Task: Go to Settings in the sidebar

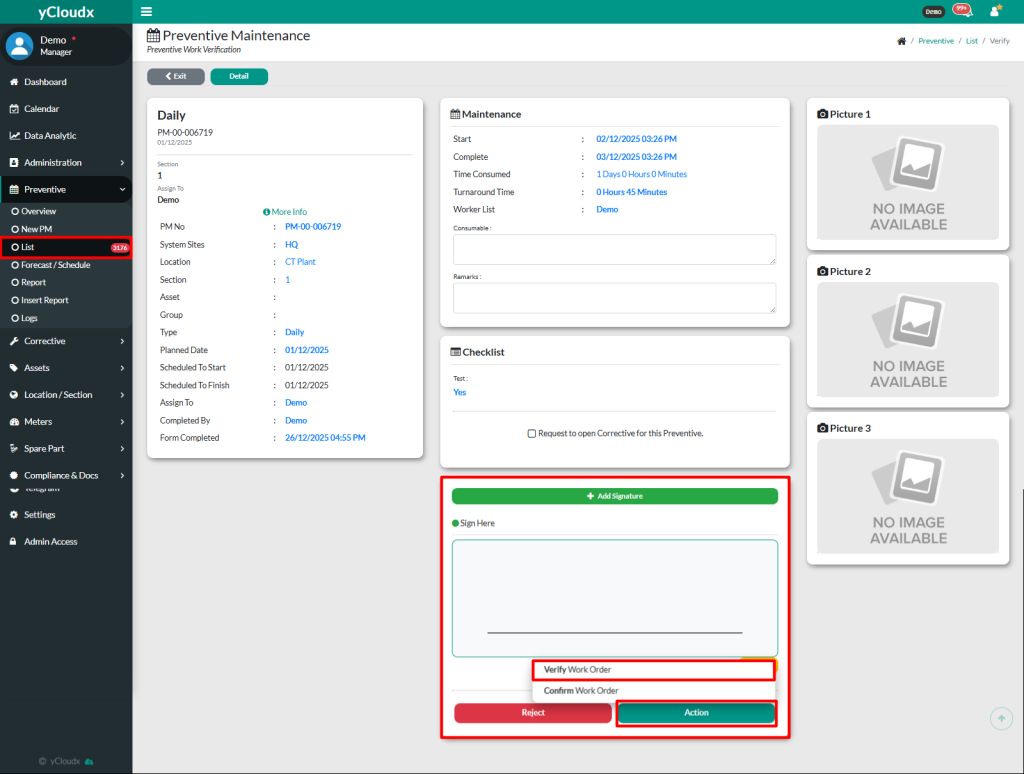Action: pos(40,515)
